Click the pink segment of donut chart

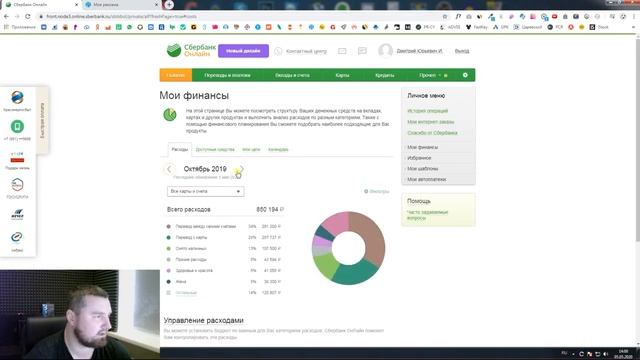tap(337, 223)
